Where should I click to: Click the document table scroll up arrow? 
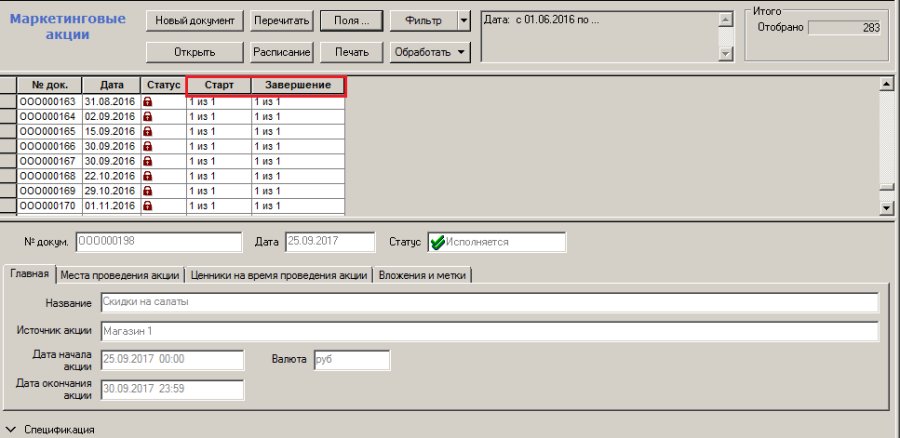click(887, 84)
